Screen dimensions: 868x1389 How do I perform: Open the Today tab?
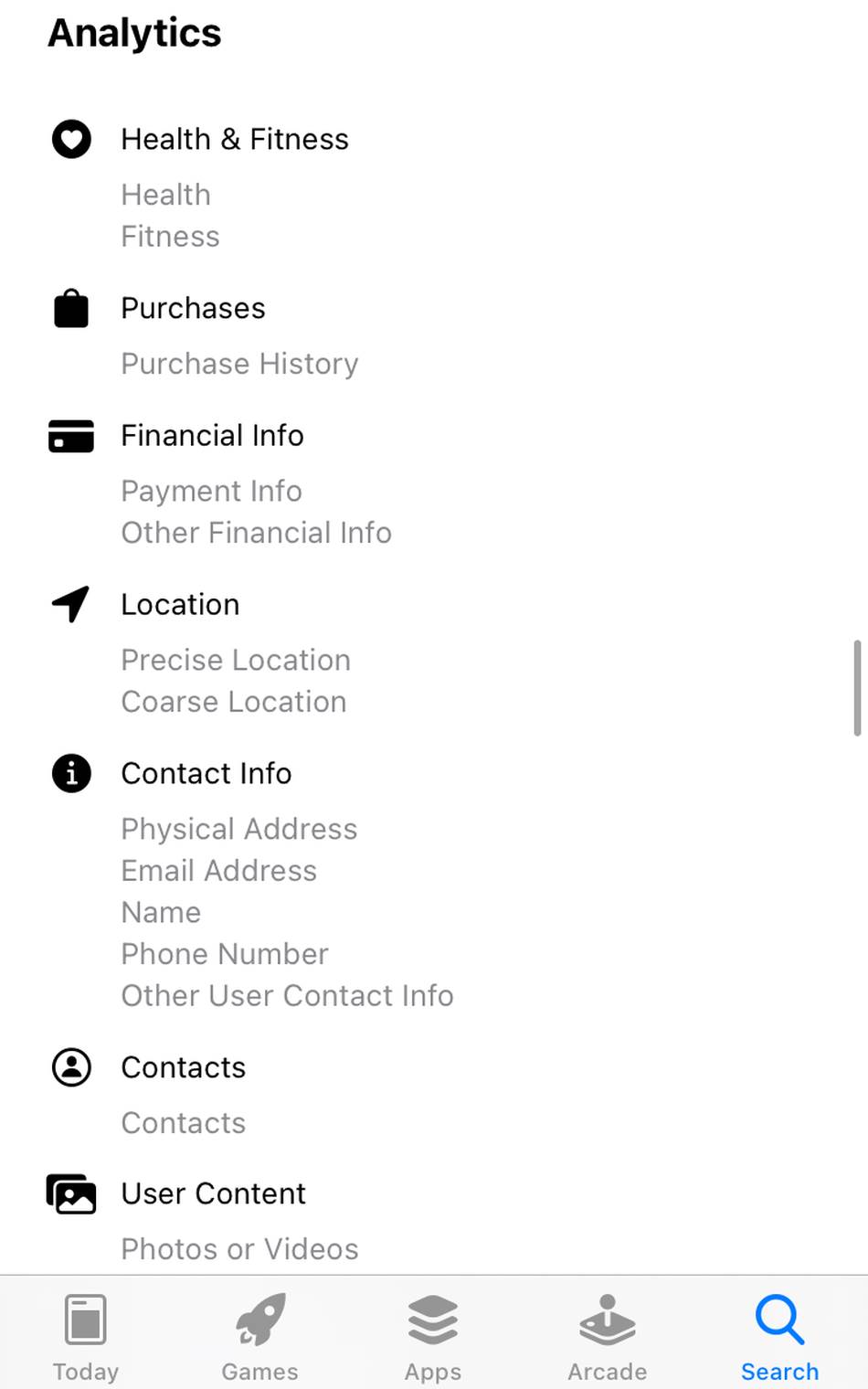point(86,1337)
